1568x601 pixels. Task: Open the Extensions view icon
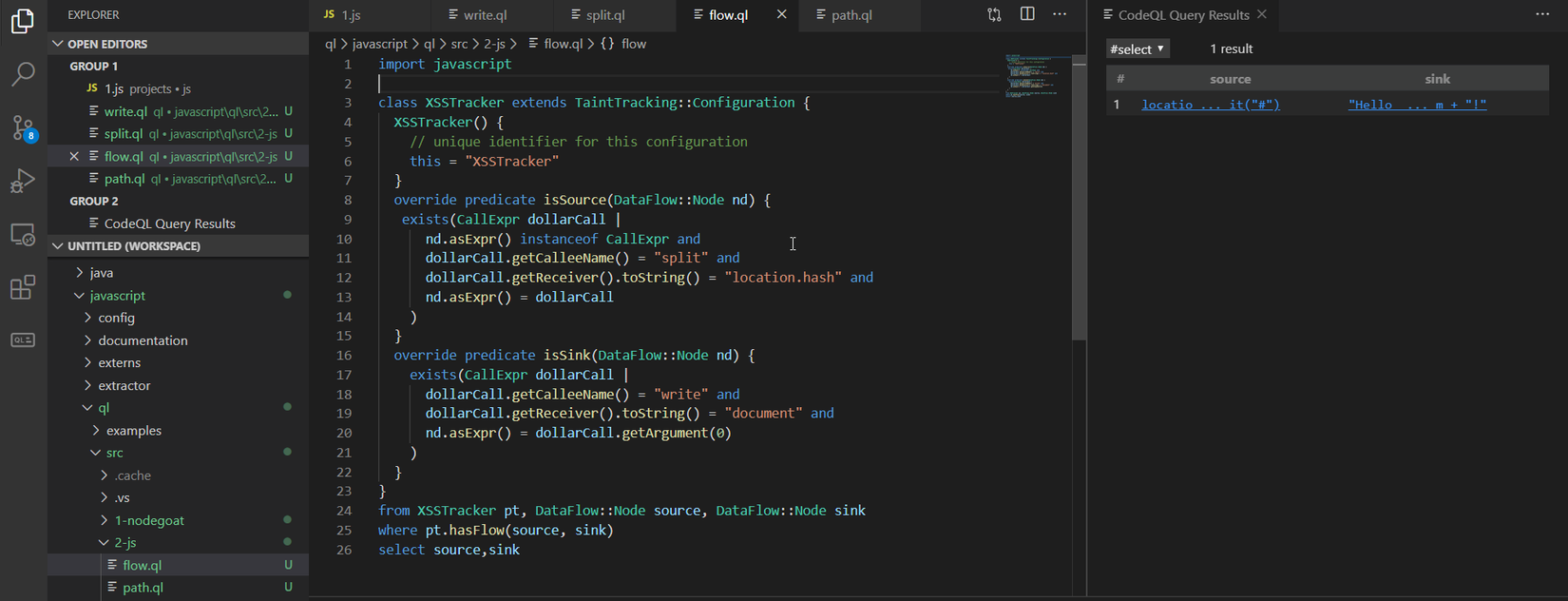coord(23,287)
